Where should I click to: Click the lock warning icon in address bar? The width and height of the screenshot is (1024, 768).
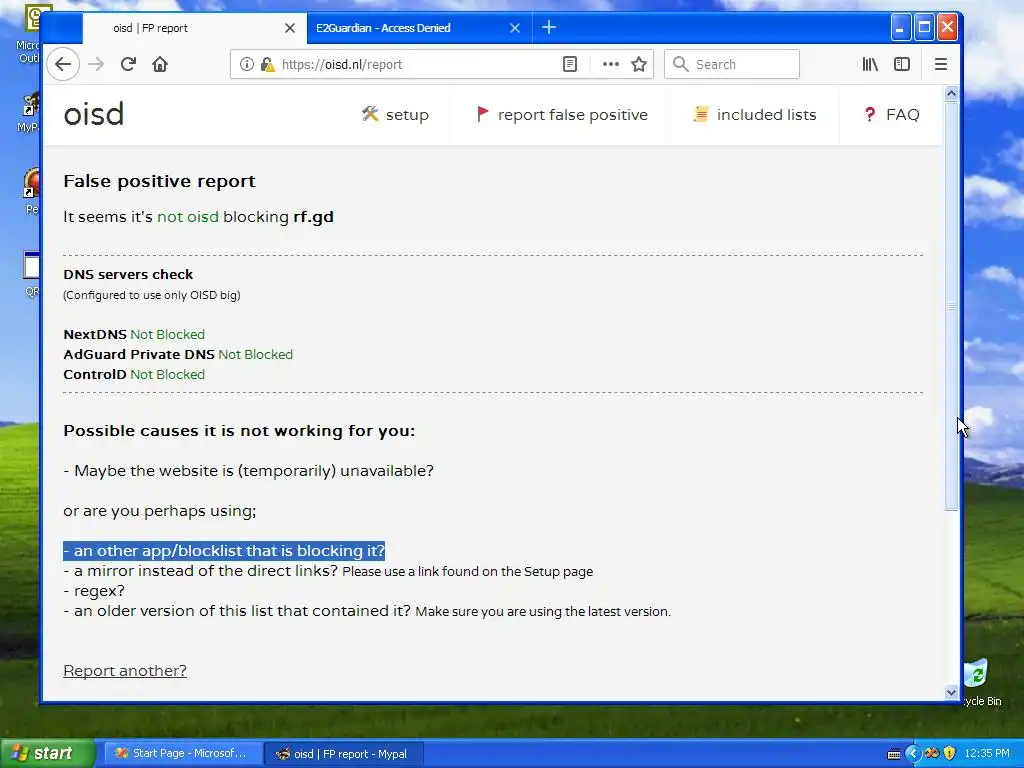(266, 64)
